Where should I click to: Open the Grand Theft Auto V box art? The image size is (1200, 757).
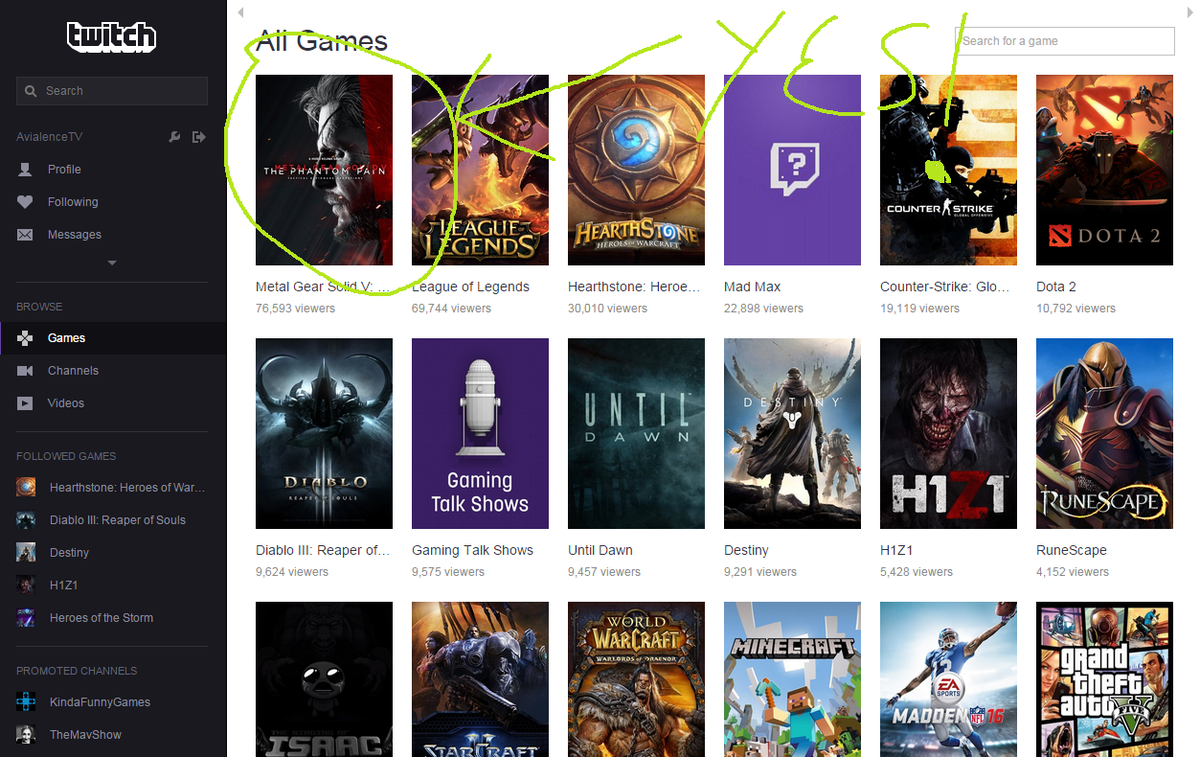(1104, 679)
